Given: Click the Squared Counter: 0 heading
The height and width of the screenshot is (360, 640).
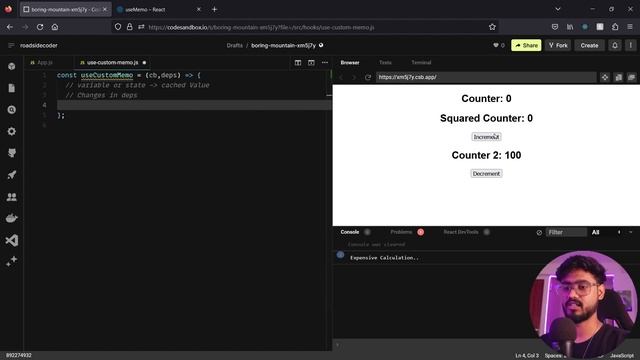Looking at the screenshot, I should click(x=486, y=118).
